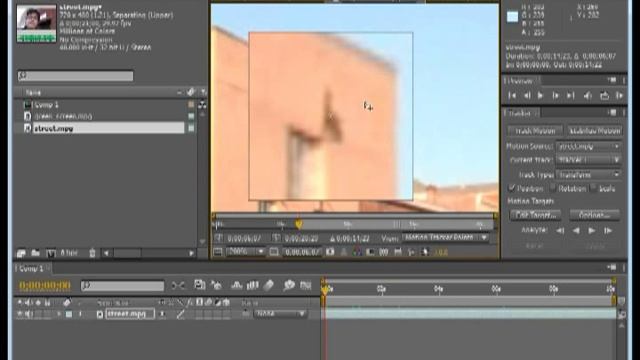The height and width of the screenshot is (360, 640).
Task: Analyze one frame forward in Tracker
Action: pyautogui.click(x=608, y=231)
